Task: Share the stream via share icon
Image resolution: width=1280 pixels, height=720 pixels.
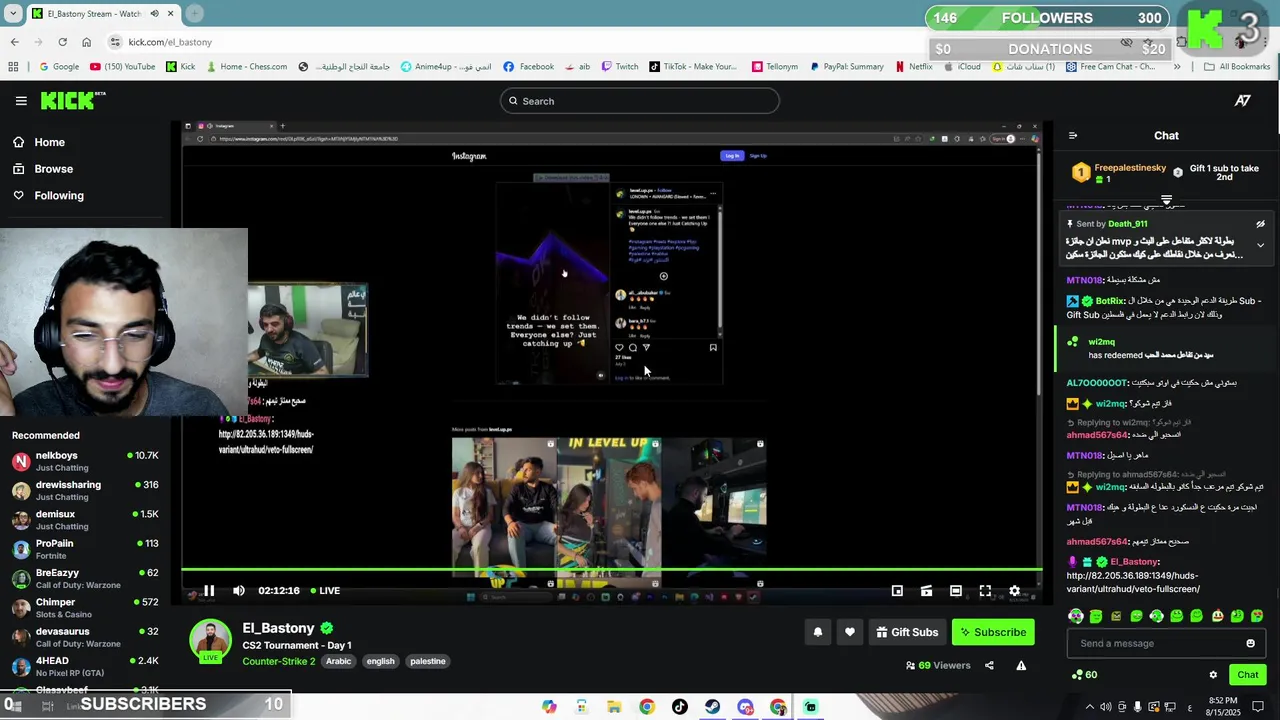Action: tap(989, 666)
